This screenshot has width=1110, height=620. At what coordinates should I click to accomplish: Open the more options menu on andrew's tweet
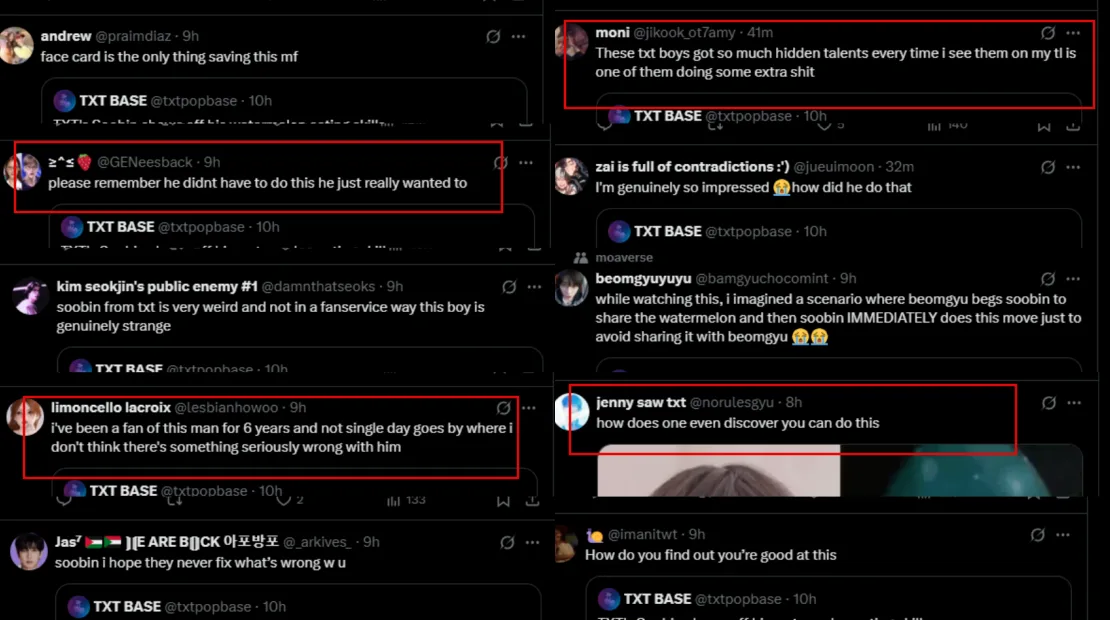pyautogui.click(x=518, y=37)
